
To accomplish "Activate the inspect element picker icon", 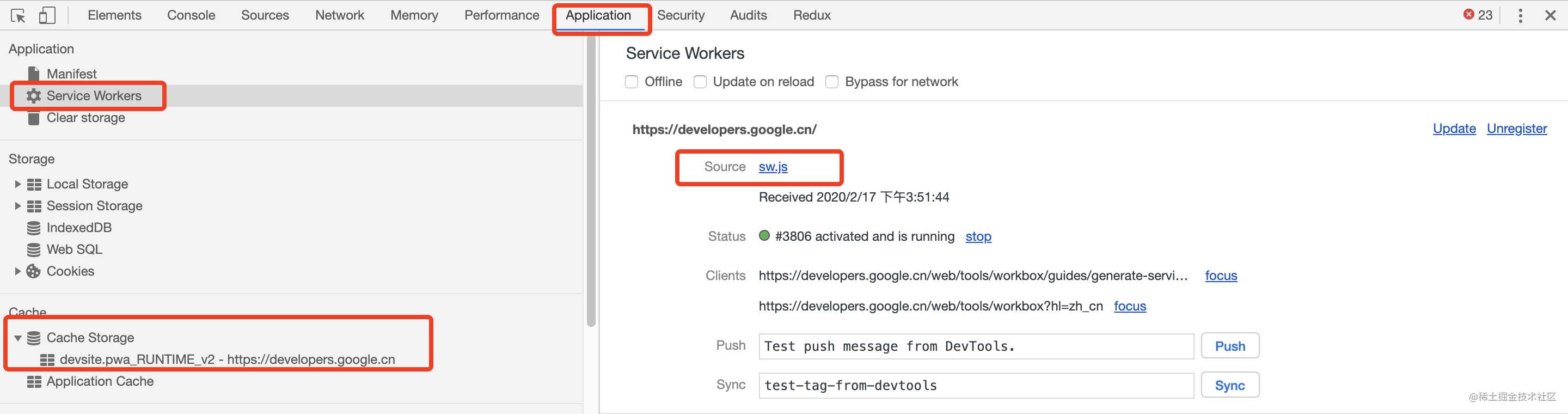I will pyautogui.click(x=19, y=15).
